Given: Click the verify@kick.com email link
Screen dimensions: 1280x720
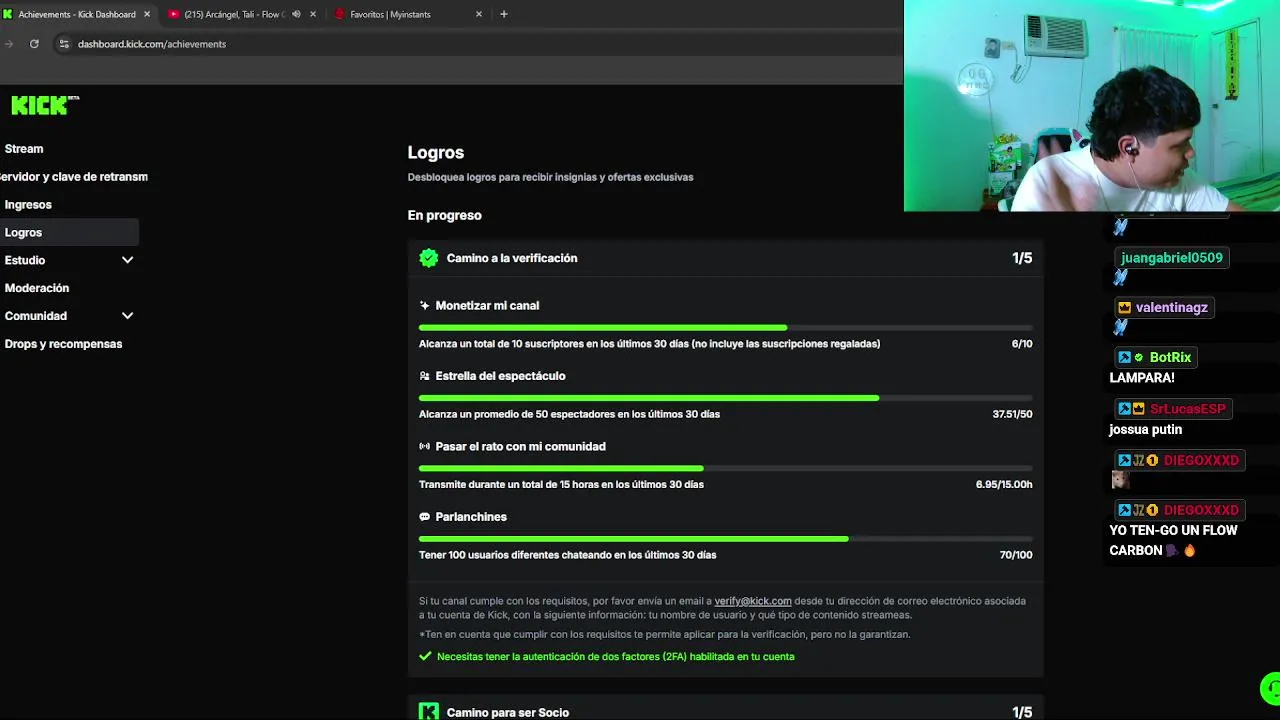Looking at the screenshot, I should coord(753,601).
